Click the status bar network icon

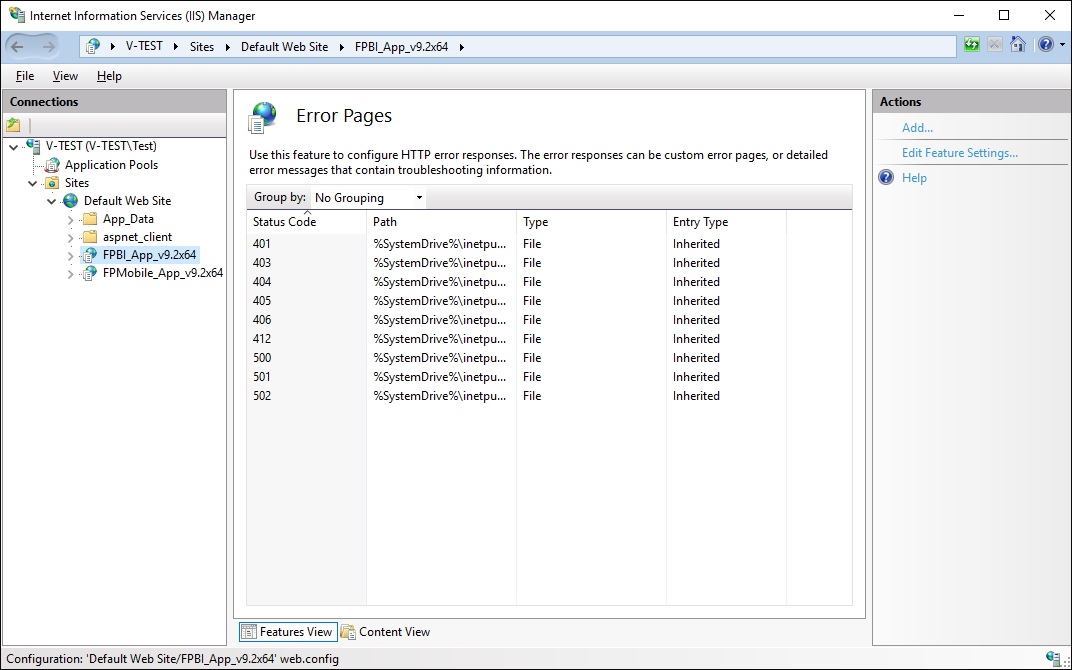click(x=1053, y=658)
